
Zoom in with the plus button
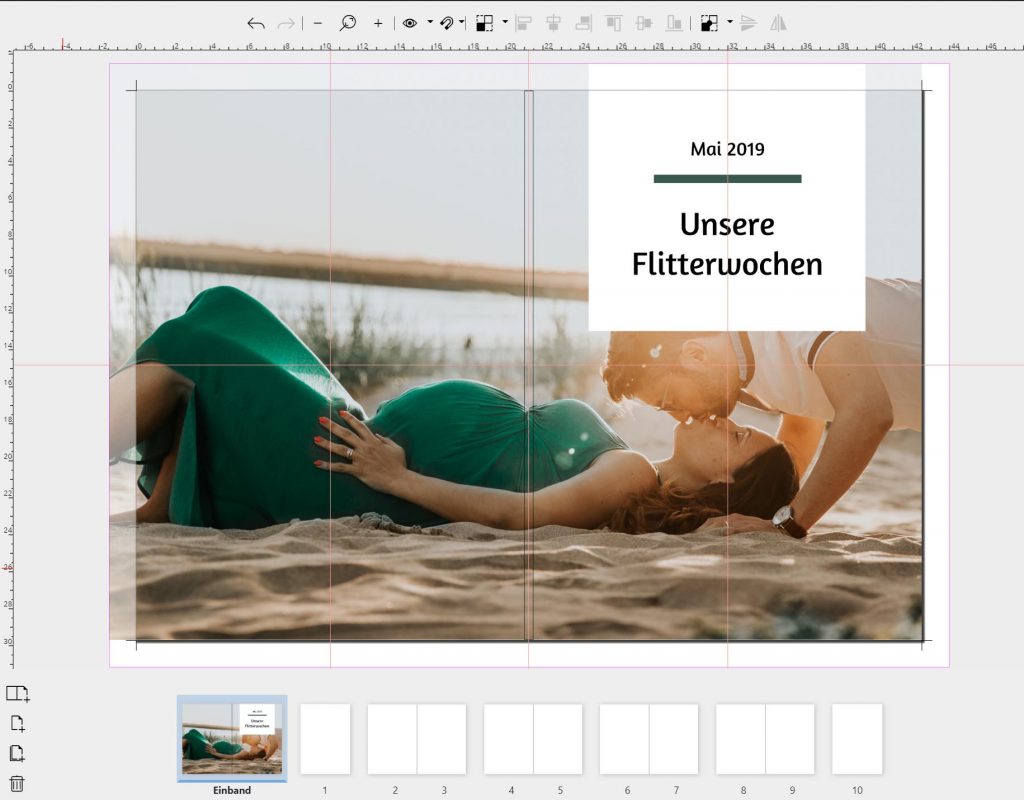pos(378,23)
